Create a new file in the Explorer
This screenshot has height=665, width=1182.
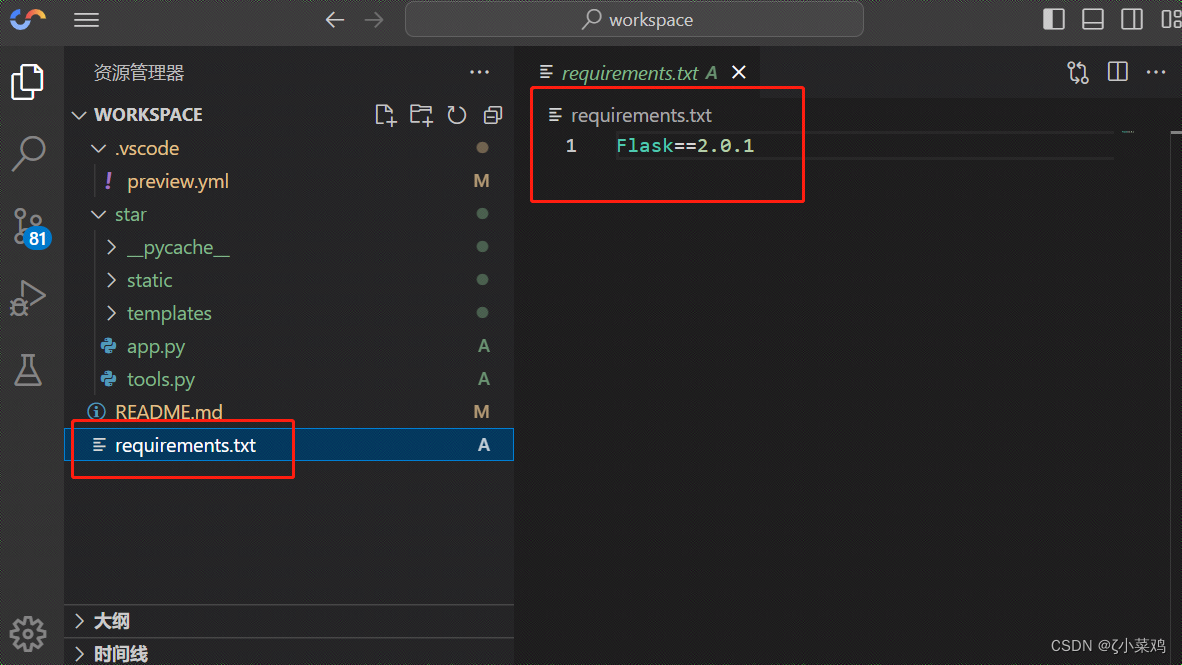click(385, 115)
